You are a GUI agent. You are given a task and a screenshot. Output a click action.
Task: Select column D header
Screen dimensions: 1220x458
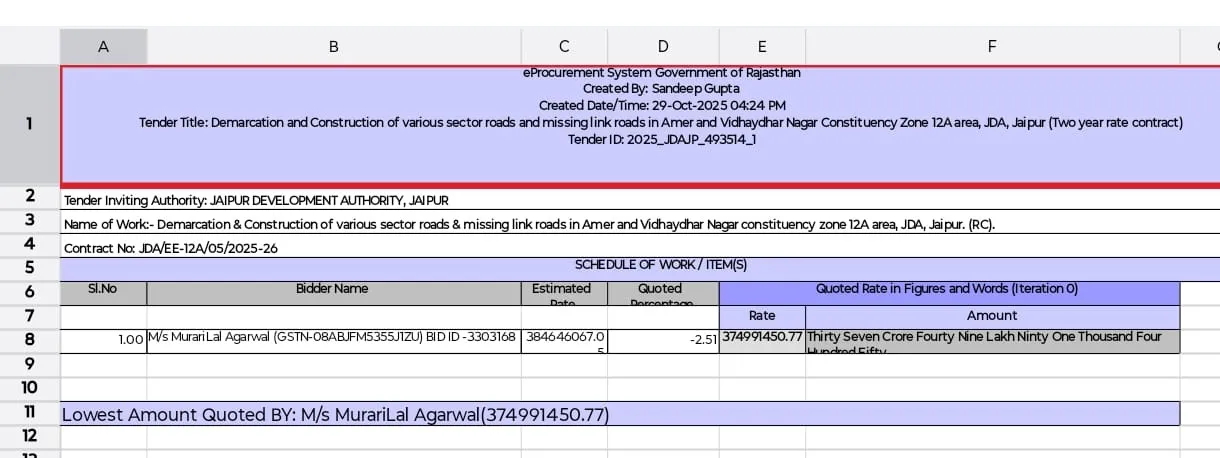[663, 46]
